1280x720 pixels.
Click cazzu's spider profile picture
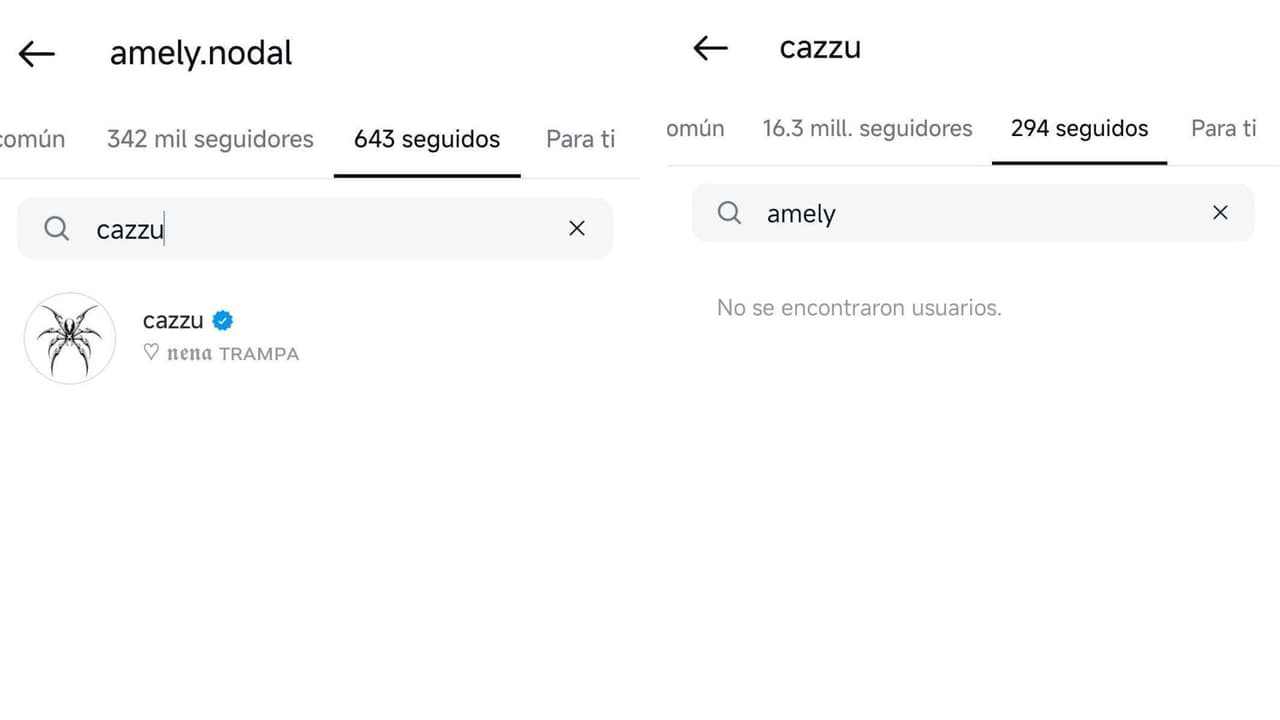pyautogui.click(x=69, y=337)
